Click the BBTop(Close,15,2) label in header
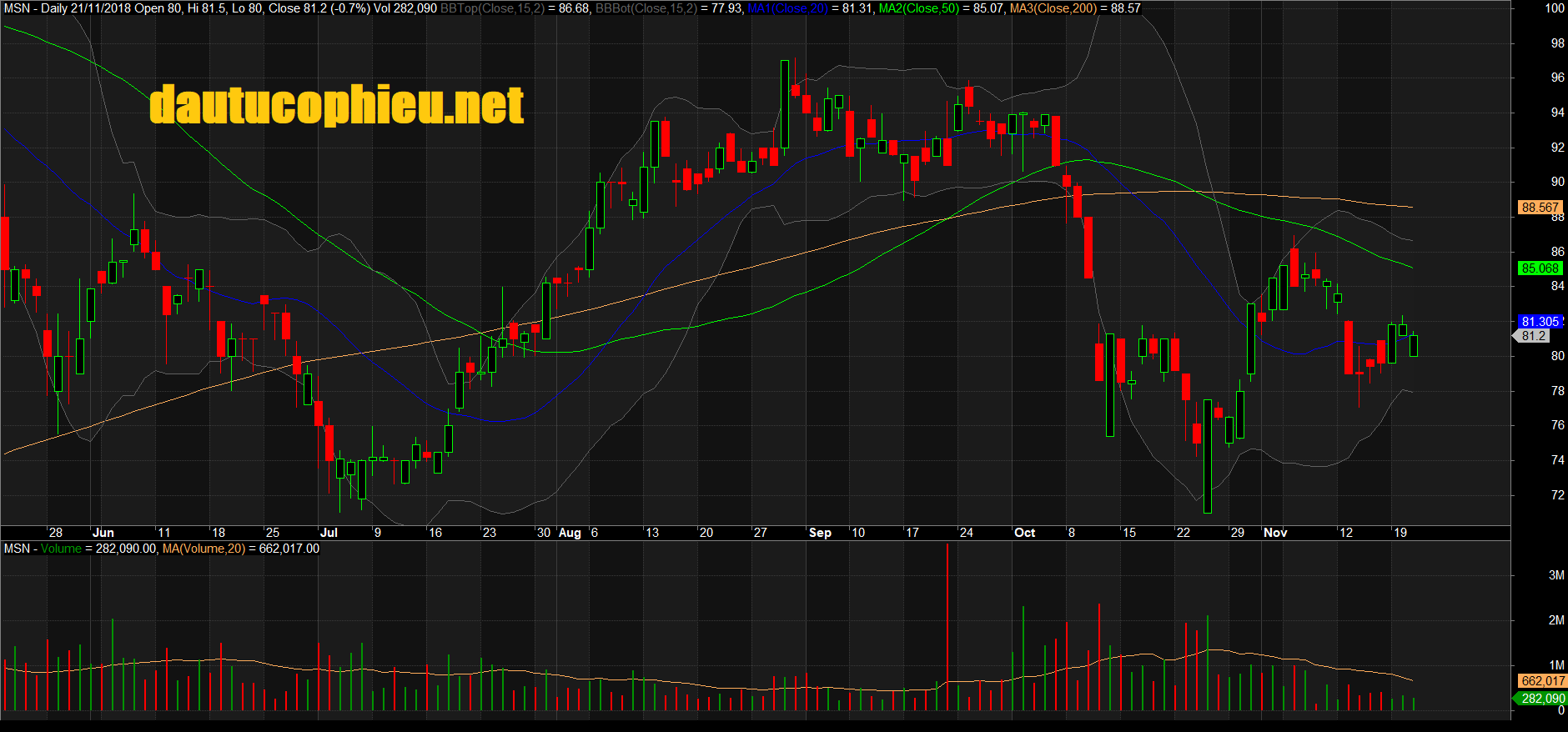This screenshot has height=732, width=1568. 492,8
